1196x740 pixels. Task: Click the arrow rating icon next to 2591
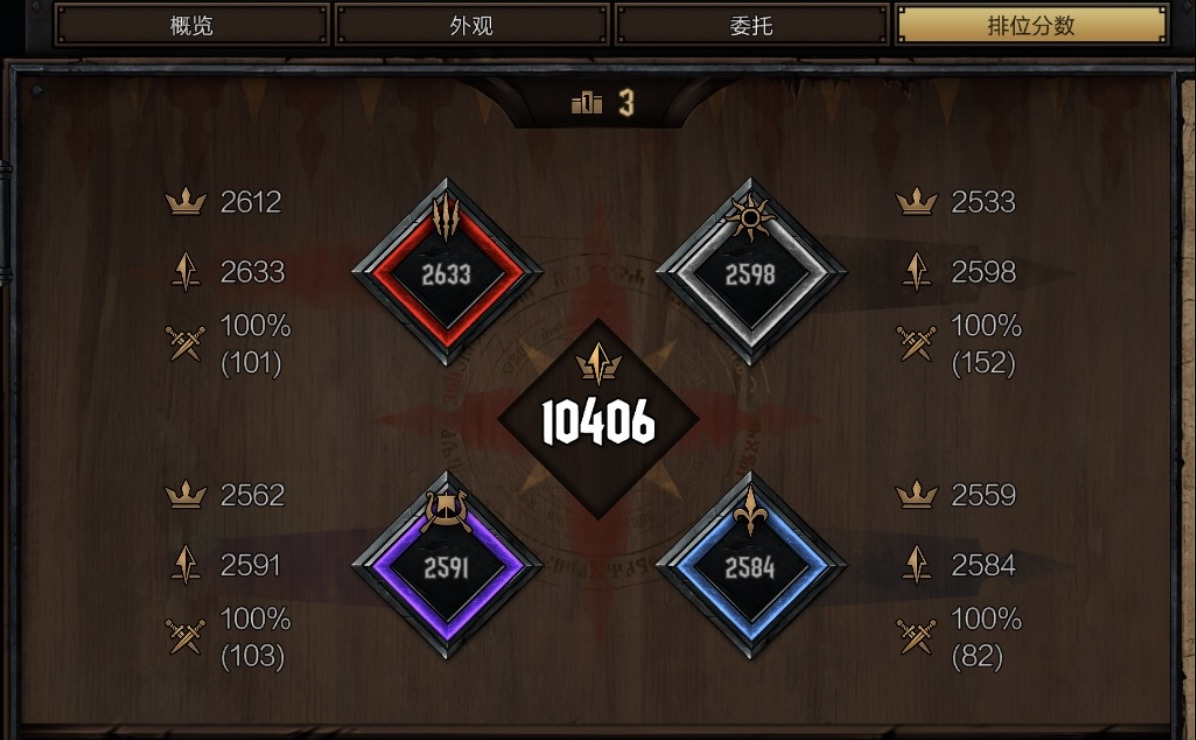click(x=185, y=565)
